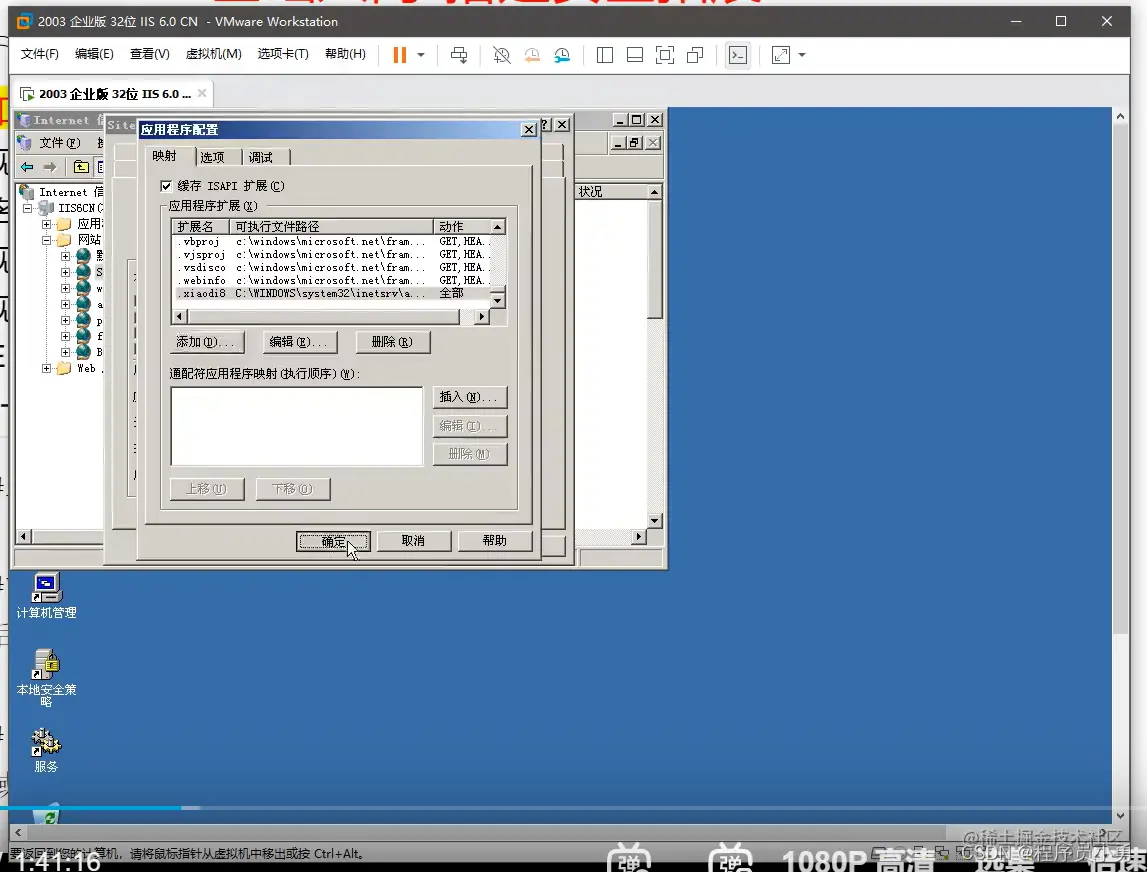Click the video progress bar at the bottom
The height and width of the screenshot is (872, 1147).
click(x=574, y=808)
